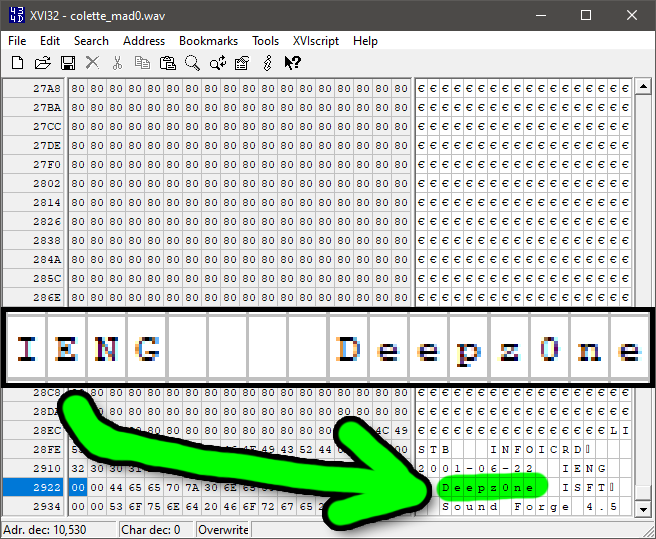The height and width of the screenshot is (539, 656).
Task: Select address row 284A
Action: [33, 259]
